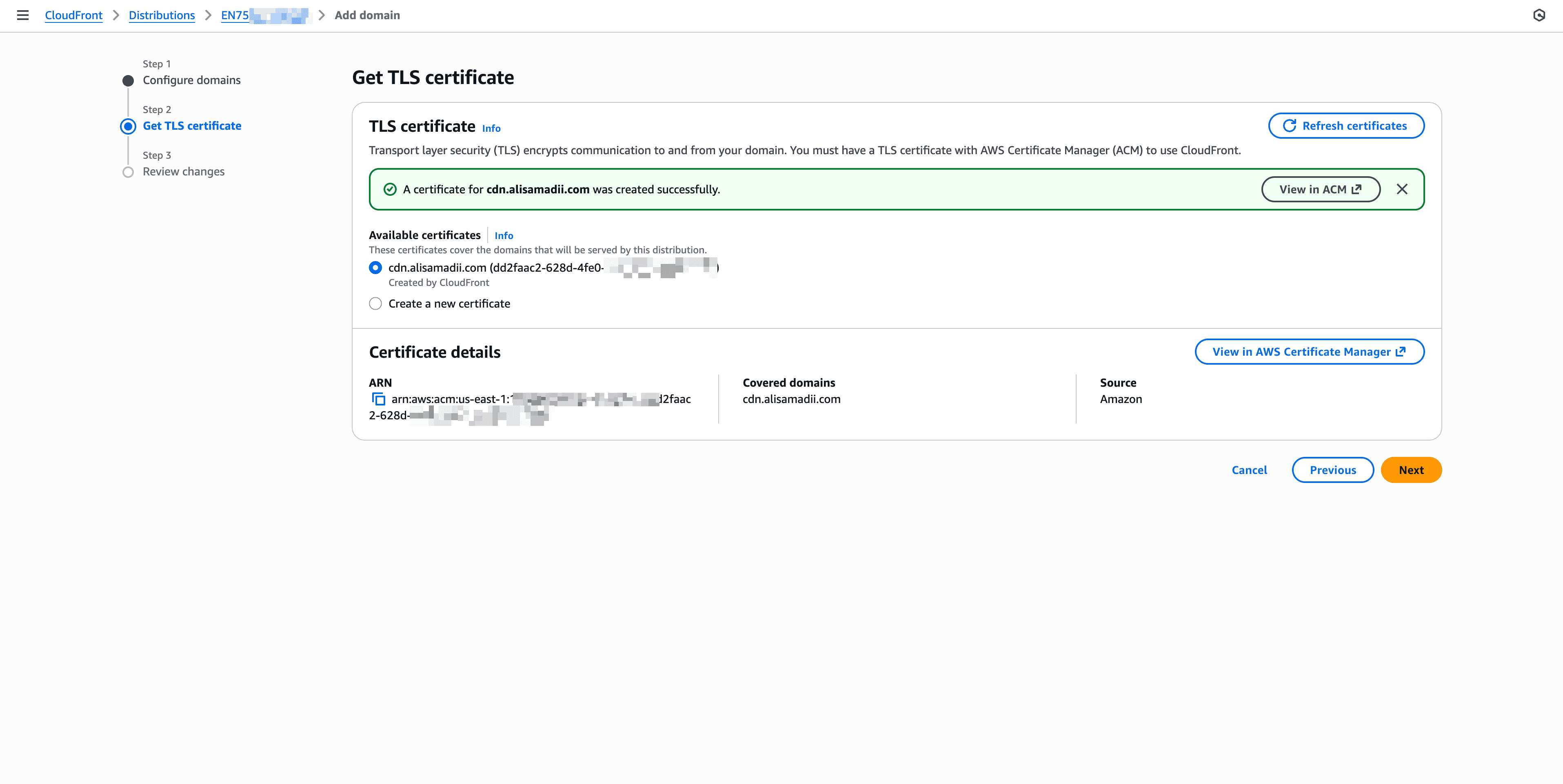This screenshot has width=1563, height=784.
Task: Go to Step 1 Configure domains
Action: (191, 80)
